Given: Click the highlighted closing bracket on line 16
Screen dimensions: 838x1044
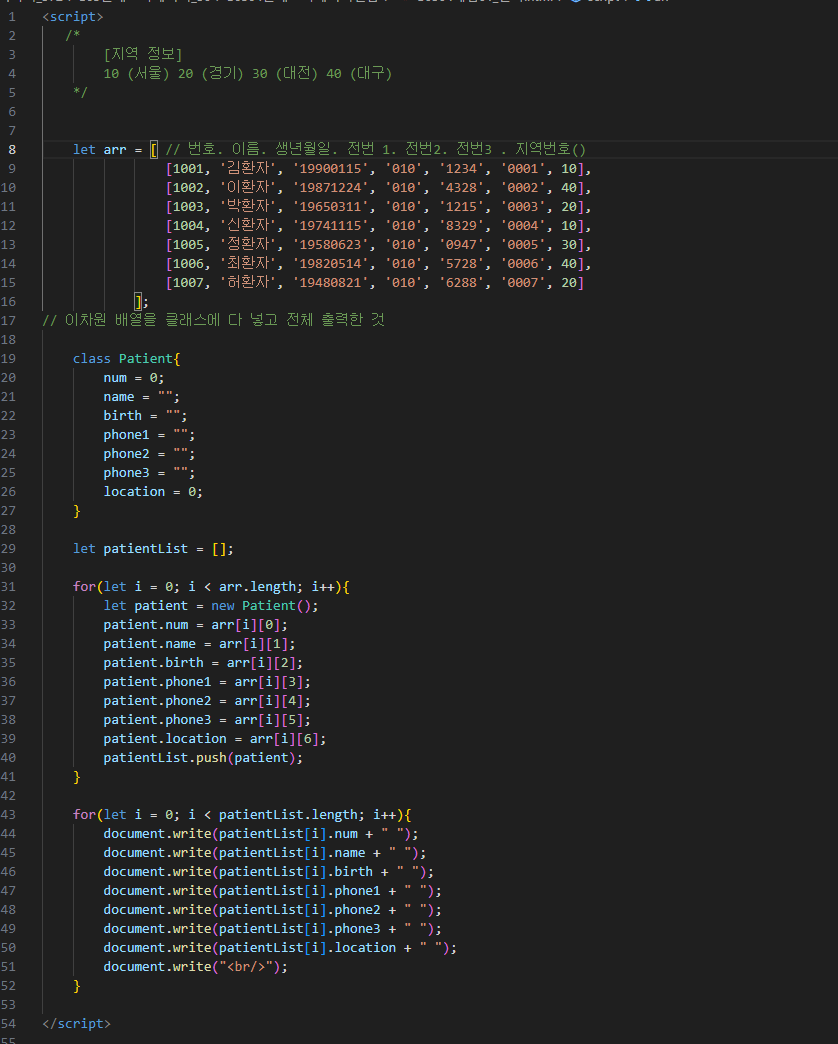Looking at the screenshot, I should click(138, 302).
